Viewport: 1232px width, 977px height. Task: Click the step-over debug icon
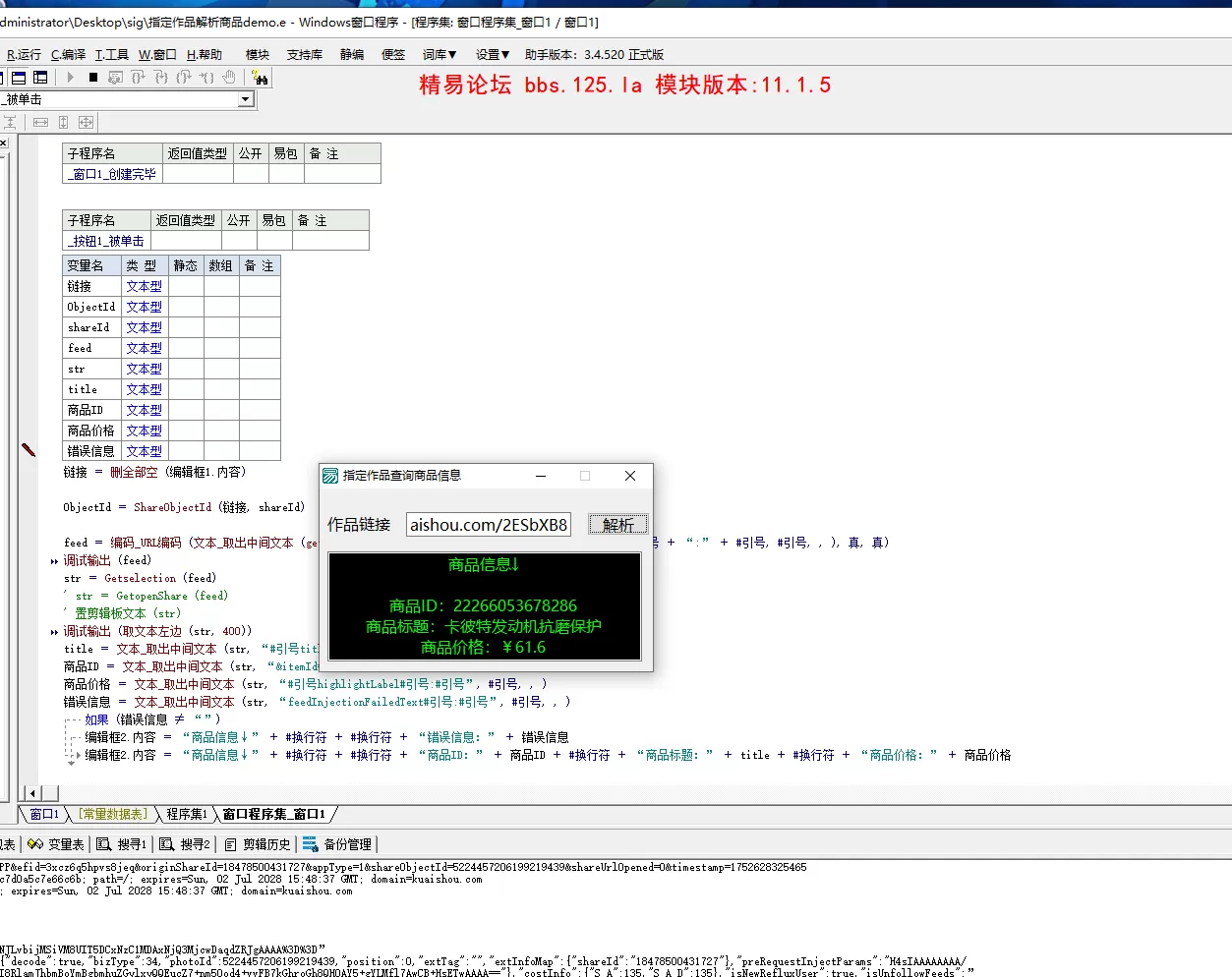[x=138, y=77]
